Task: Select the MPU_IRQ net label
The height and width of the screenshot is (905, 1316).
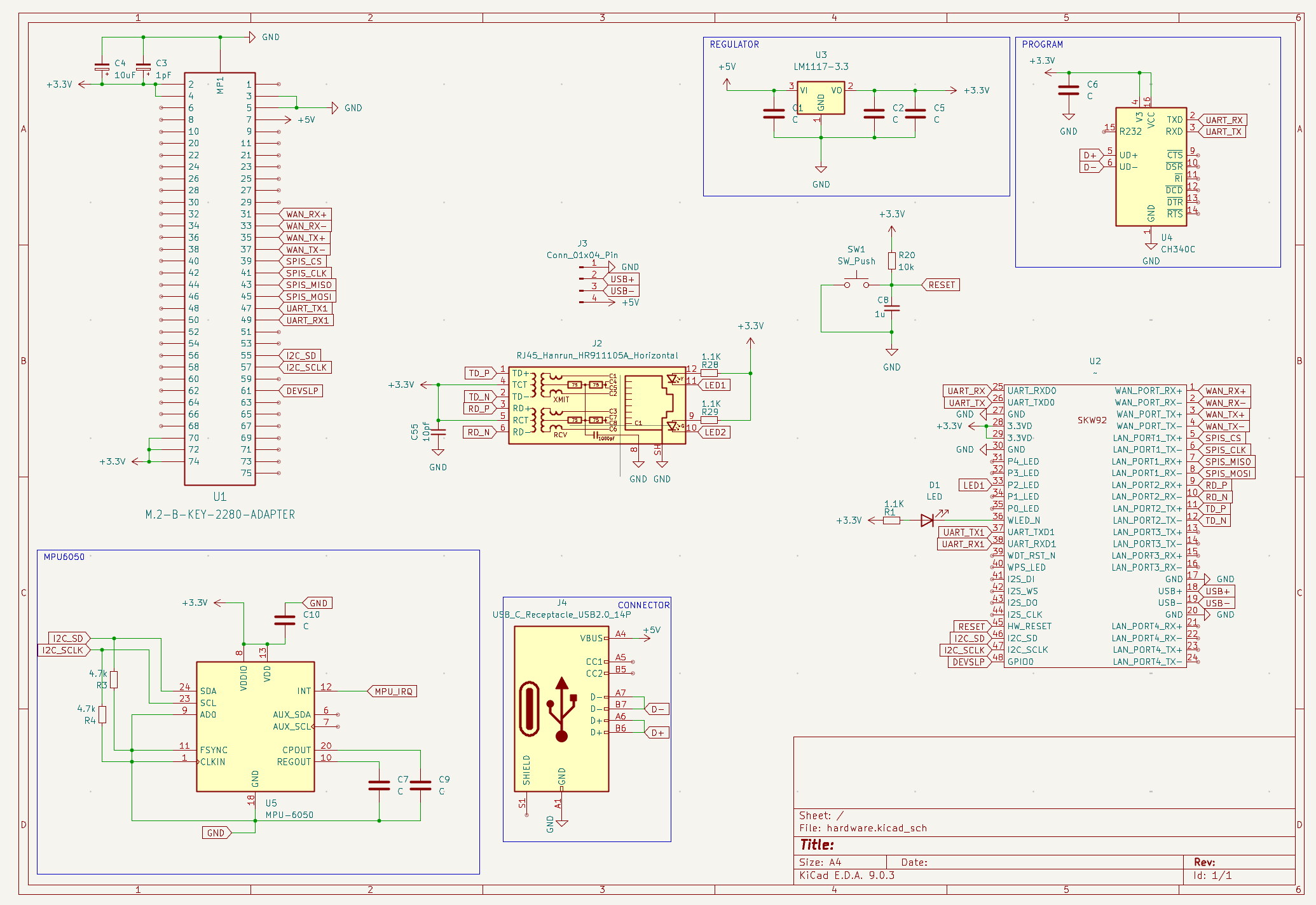Action: 394,691
